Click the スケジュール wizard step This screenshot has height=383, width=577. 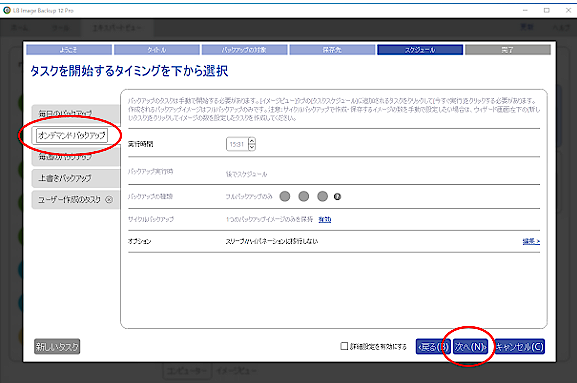[420, 50]
